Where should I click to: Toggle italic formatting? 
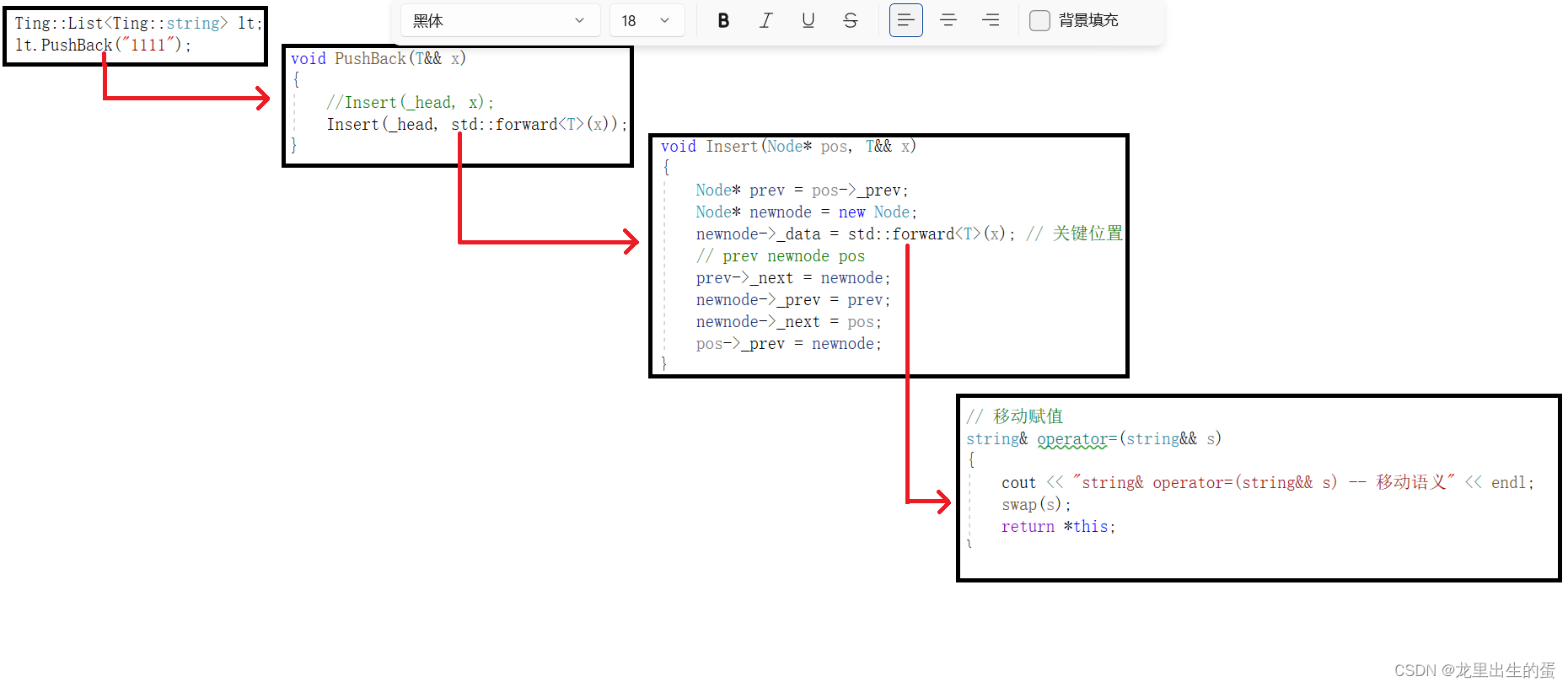765,20
